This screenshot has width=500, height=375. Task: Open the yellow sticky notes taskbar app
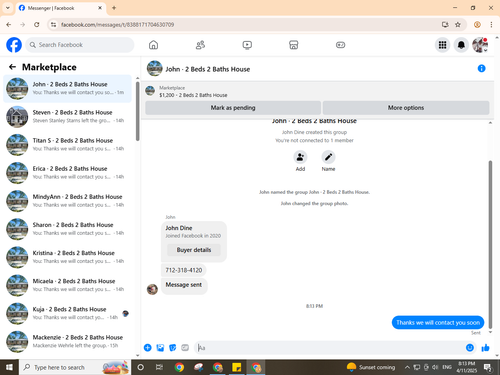[x=237, y=367]
